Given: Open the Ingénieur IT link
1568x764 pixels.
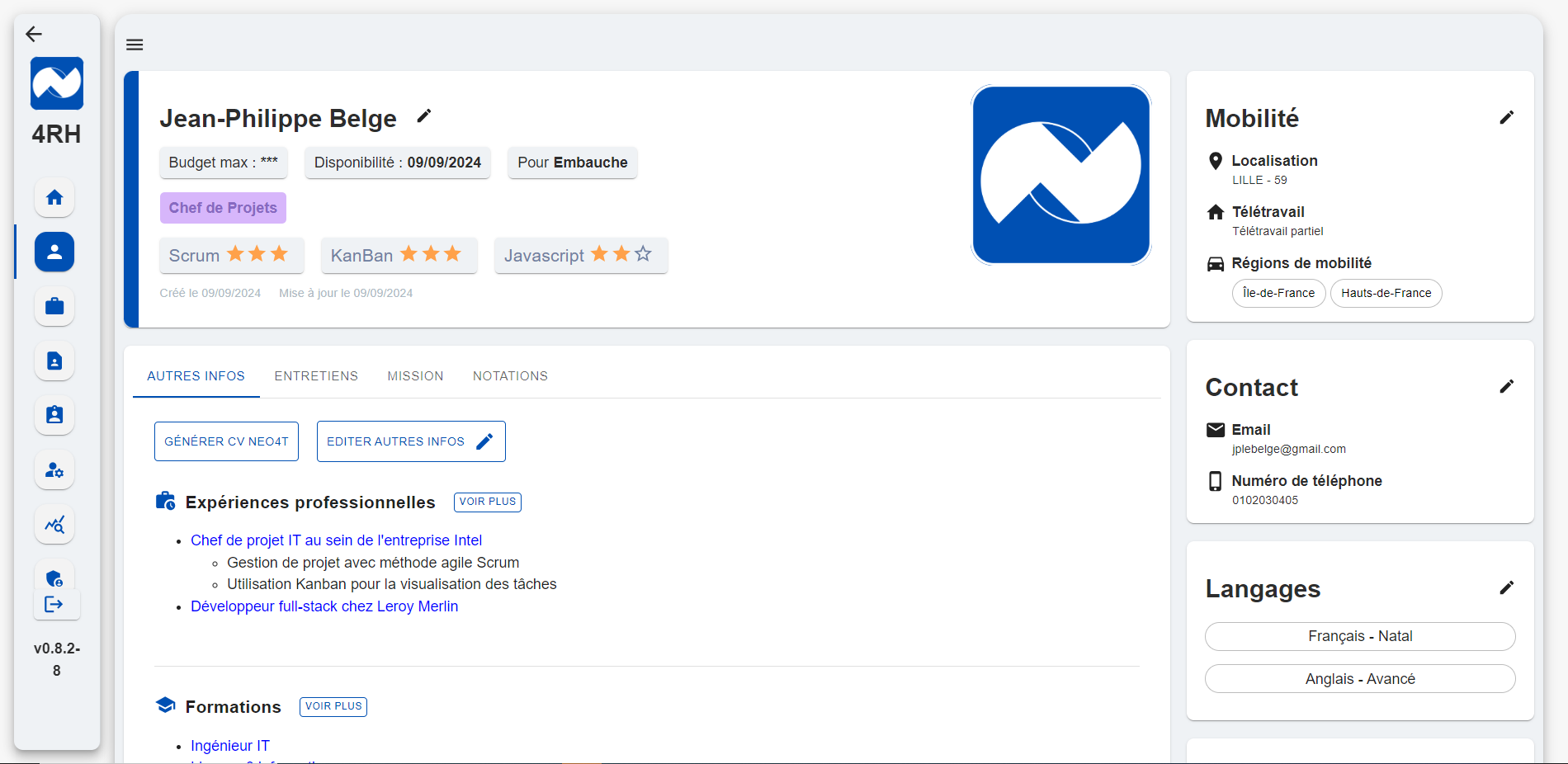Looking at the screenshot, I should tap(230, 746).
